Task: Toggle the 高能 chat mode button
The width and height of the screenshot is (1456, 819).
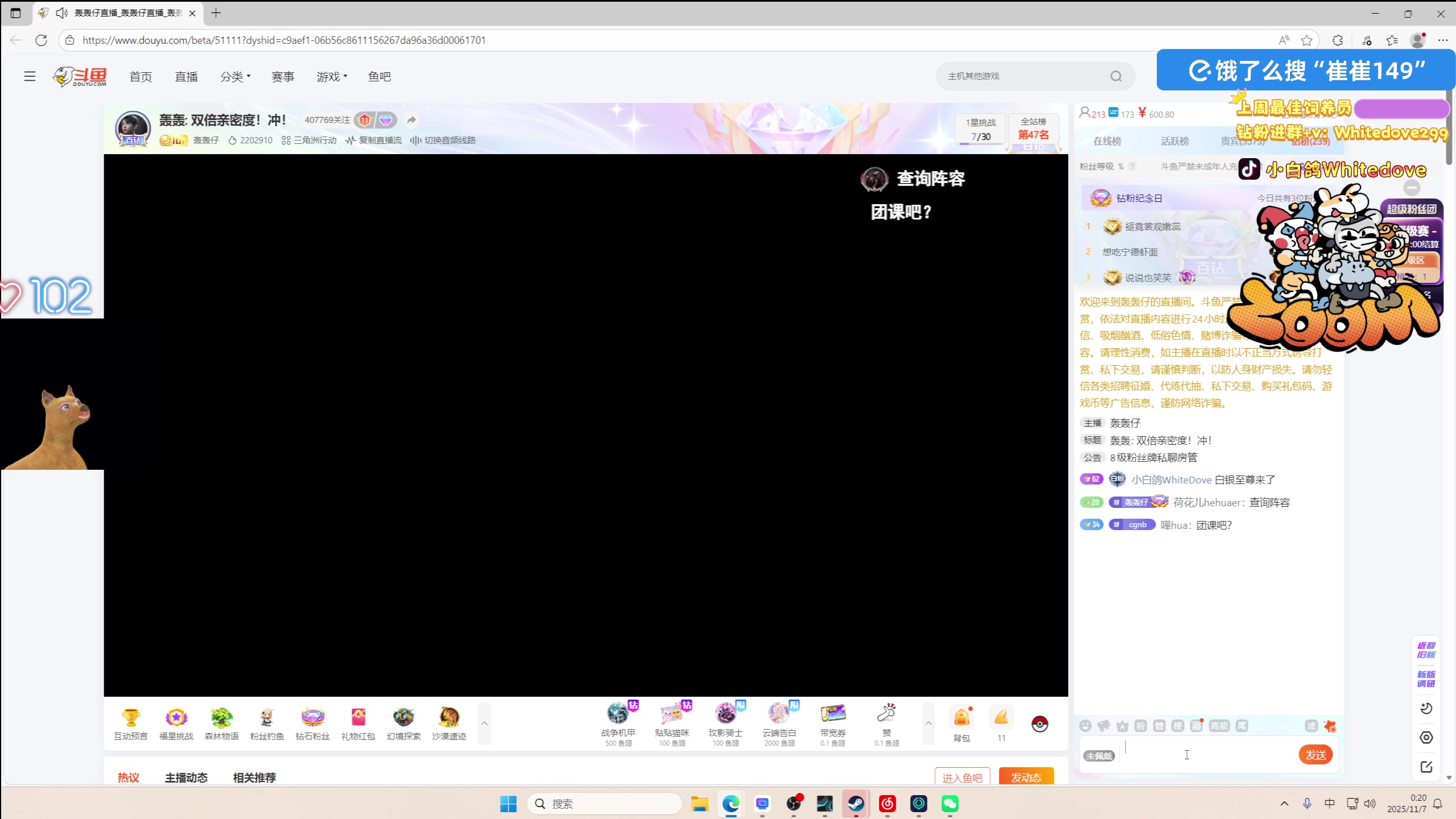Action: pos(1219,726)
